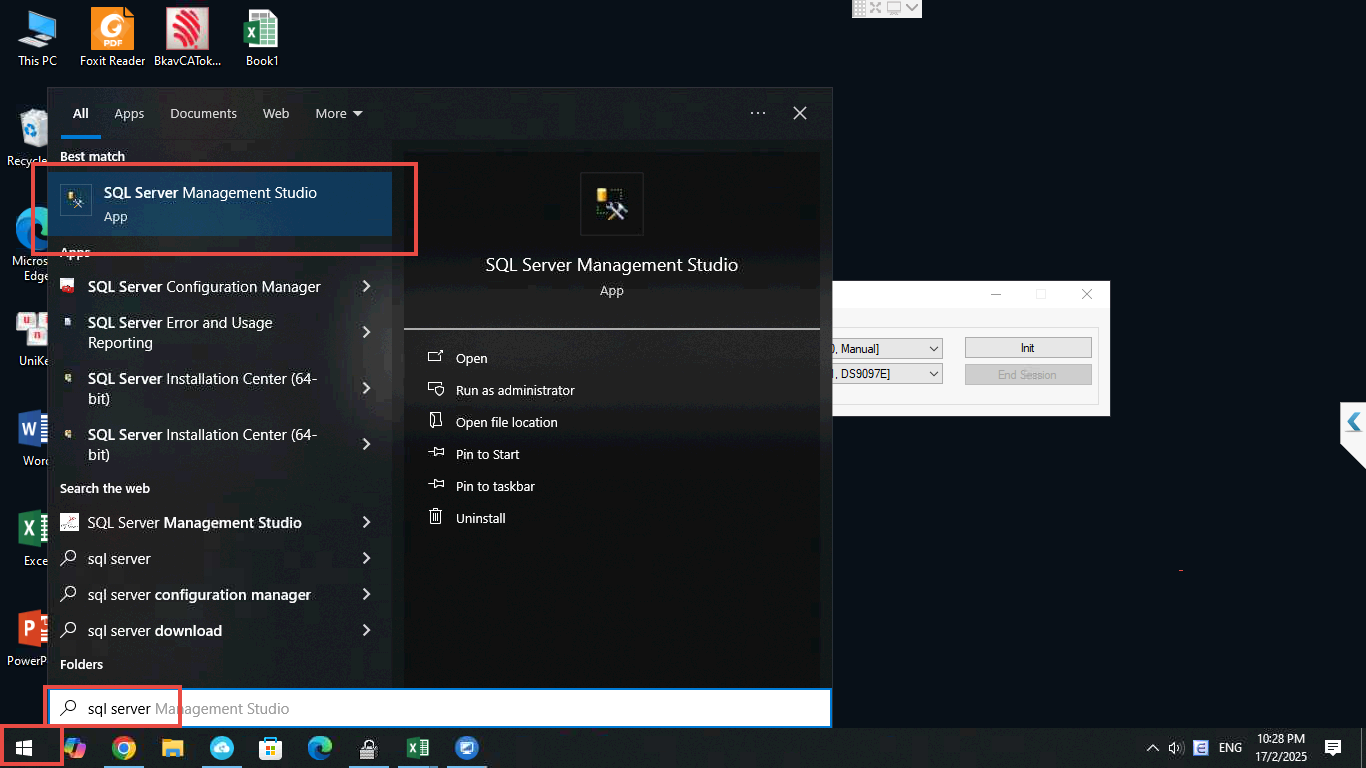Viewport: 1366px width, 768px height.
Task: Click the speaker volume tray icon
Action: pos(1176,748)
